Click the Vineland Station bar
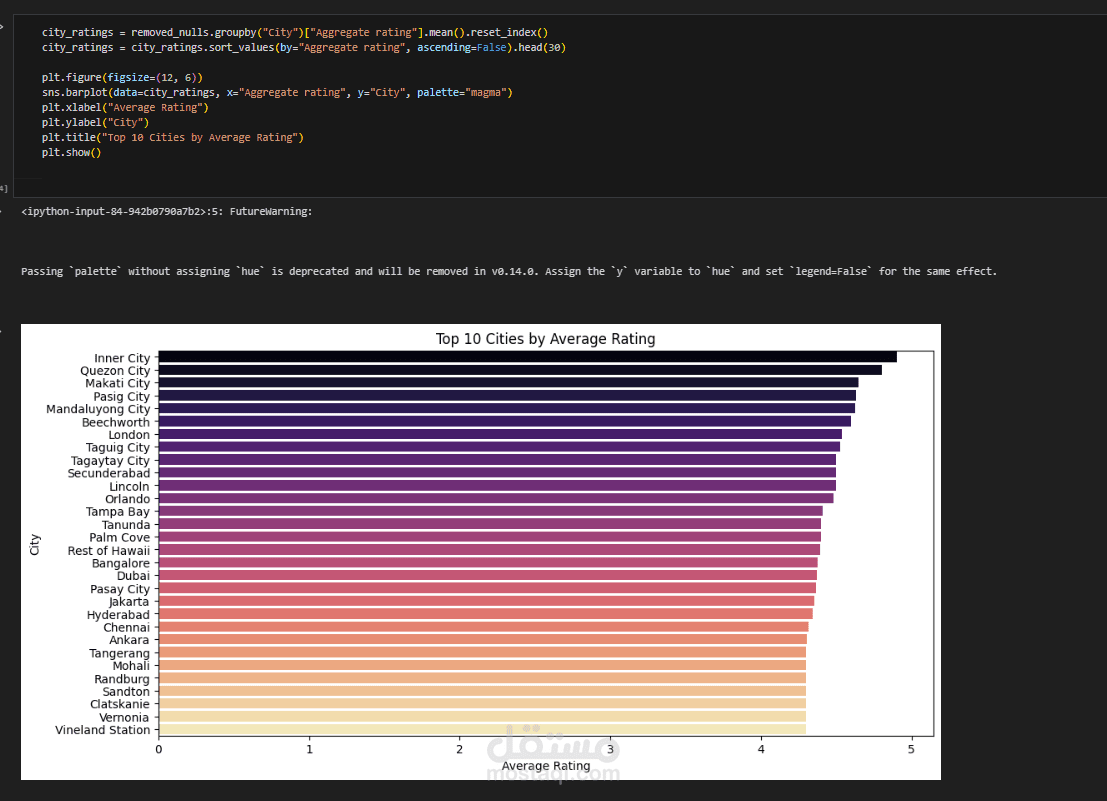Viewport: 1107px width, 801px height. [x=481, y=730]
